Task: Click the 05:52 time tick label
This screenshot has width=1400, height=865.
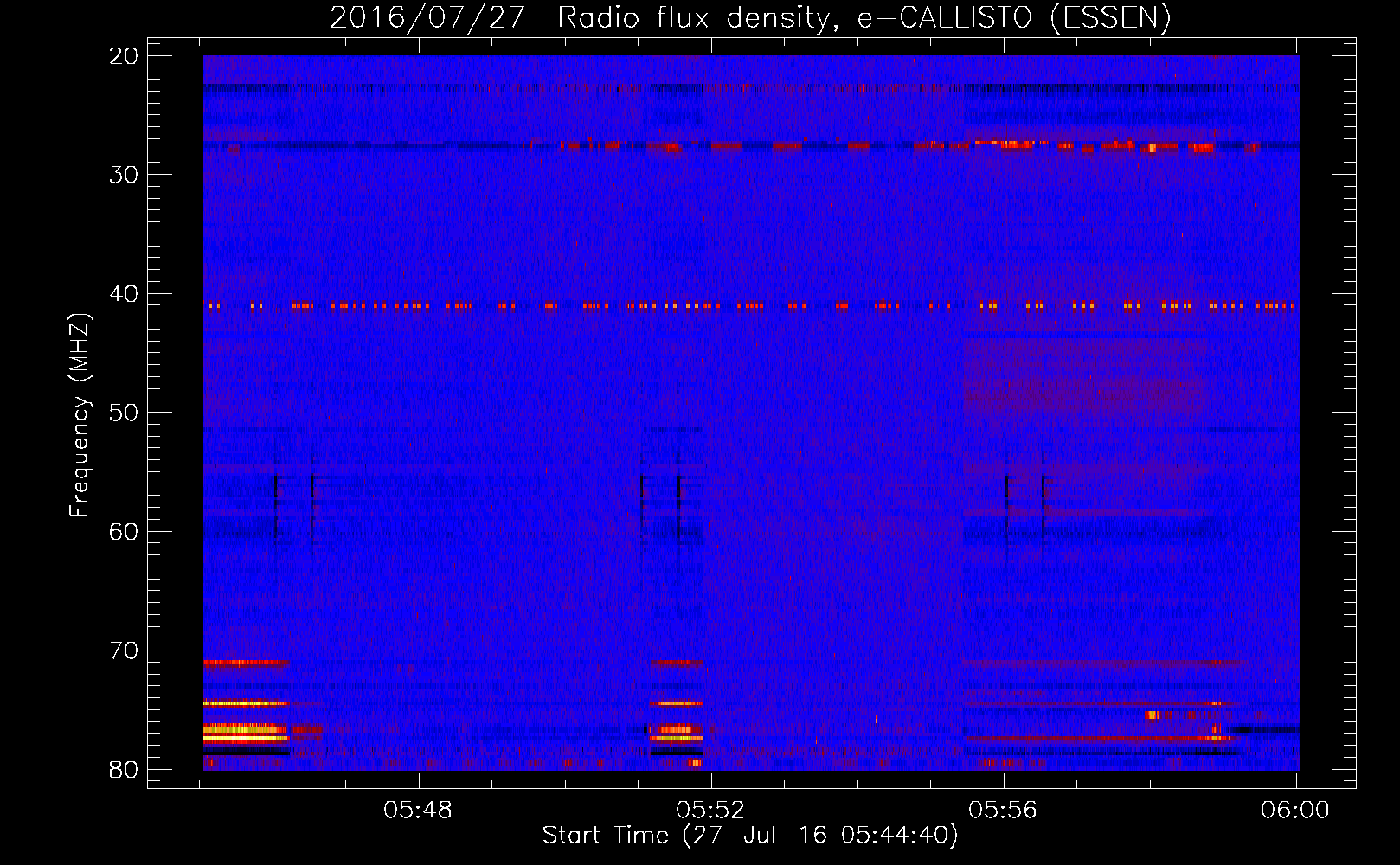Action: 711,811
